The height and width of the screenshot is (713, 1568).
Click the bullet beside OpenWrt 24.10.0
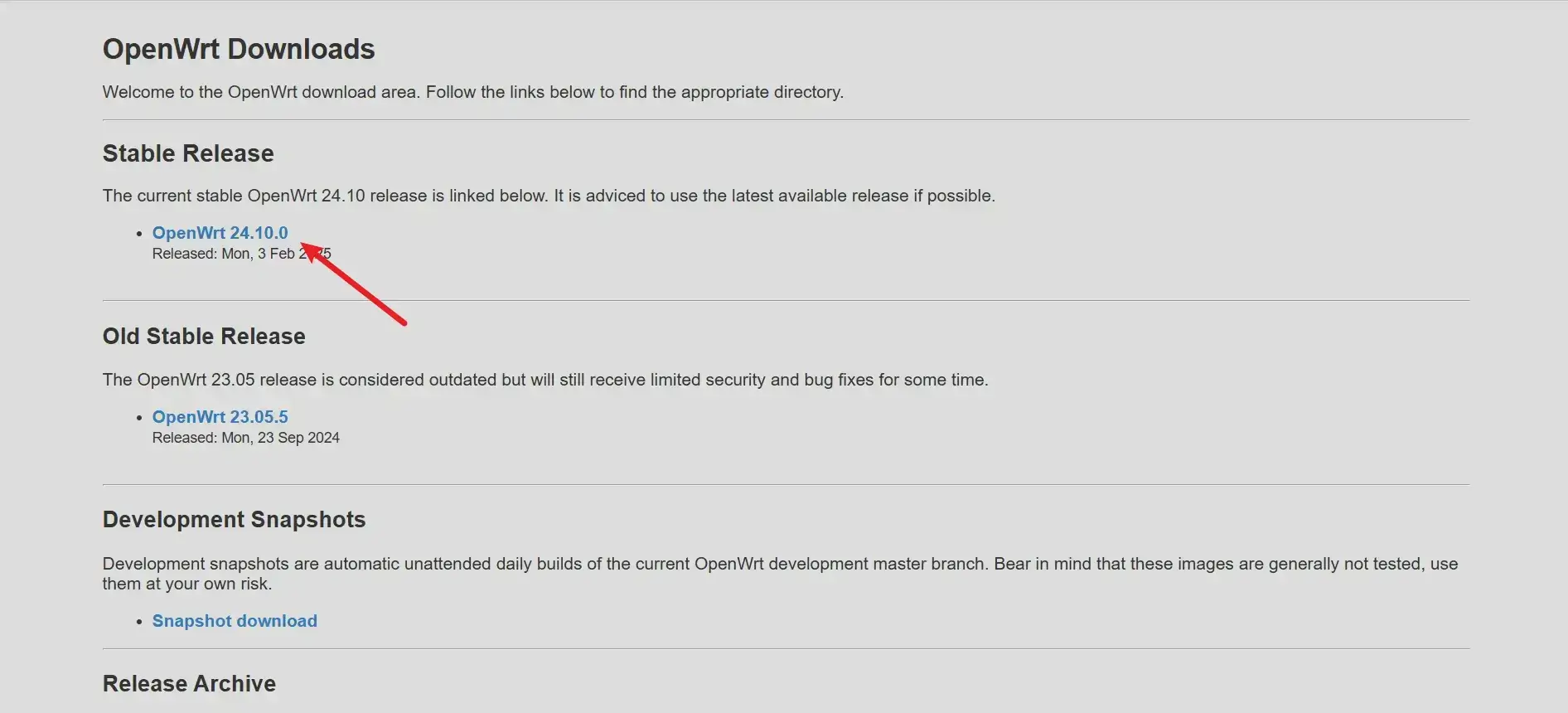[139, 234]
